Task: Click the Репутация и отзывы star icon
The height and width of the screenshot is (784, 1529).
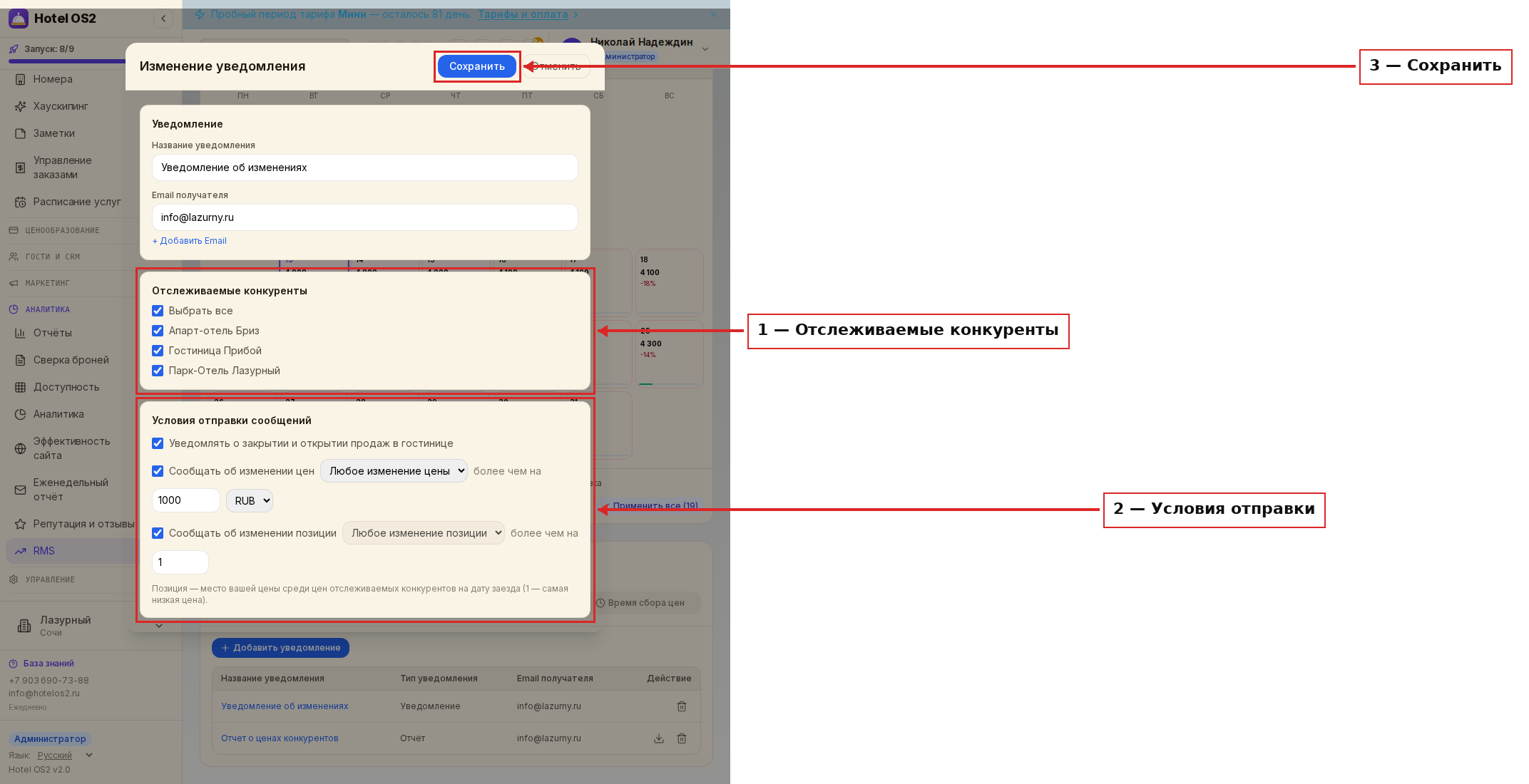Action: click(x=20, y=524)
